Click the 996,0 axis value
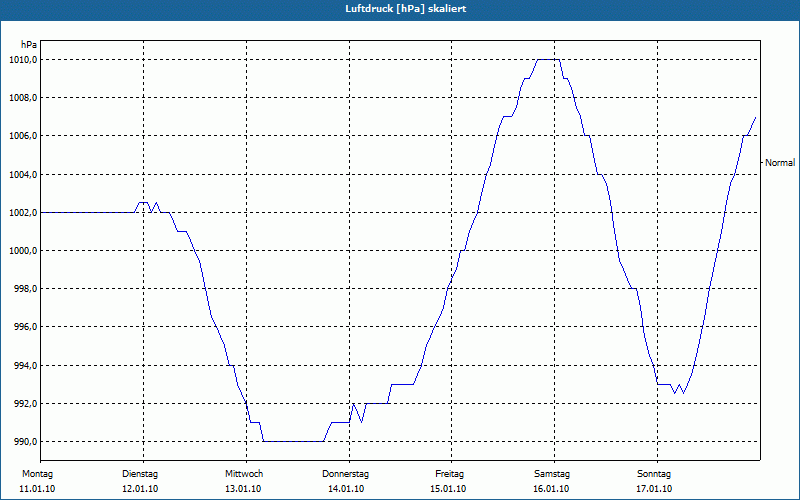800x500 pixels. (x=26, y=327)
